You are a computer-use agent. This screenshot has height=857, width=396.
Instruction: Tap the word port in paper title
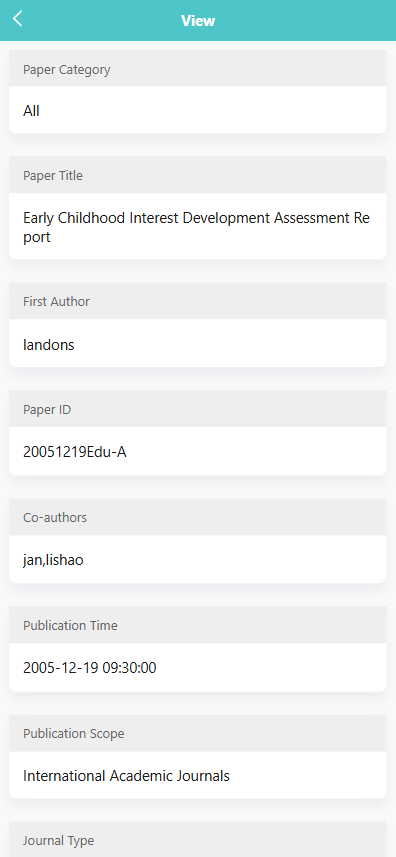(37, 238)
